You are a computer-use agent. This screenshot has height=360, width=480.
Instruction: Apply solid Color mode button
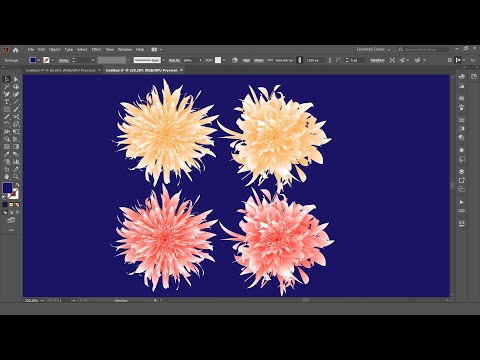5,205
